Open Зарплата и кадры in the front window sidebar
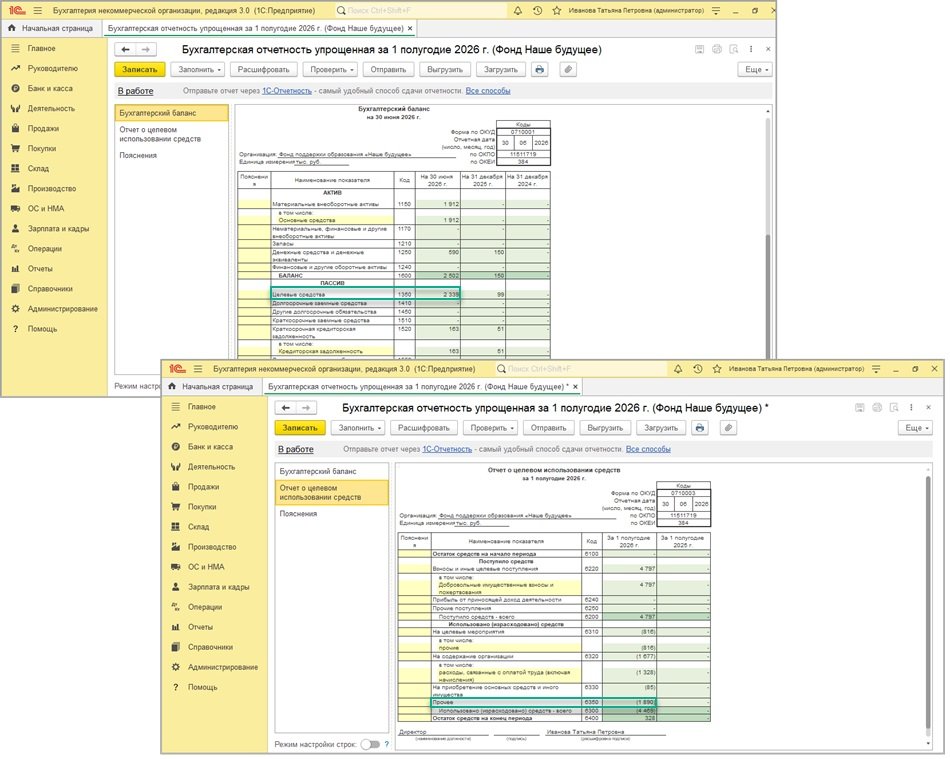950x759 pixels. (x=218, y=587)
